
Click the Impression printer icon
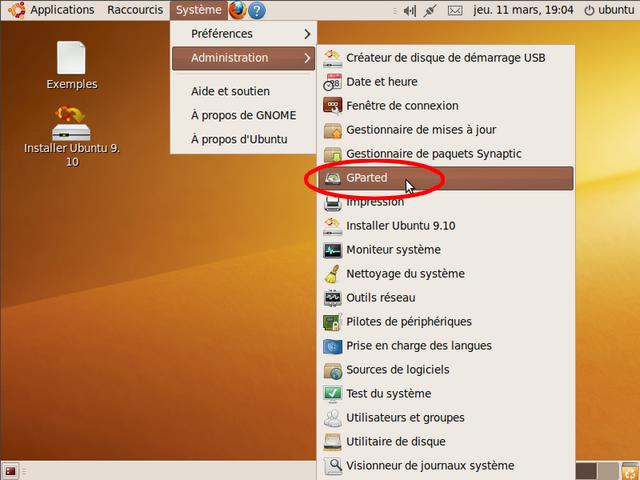point(333,202)
